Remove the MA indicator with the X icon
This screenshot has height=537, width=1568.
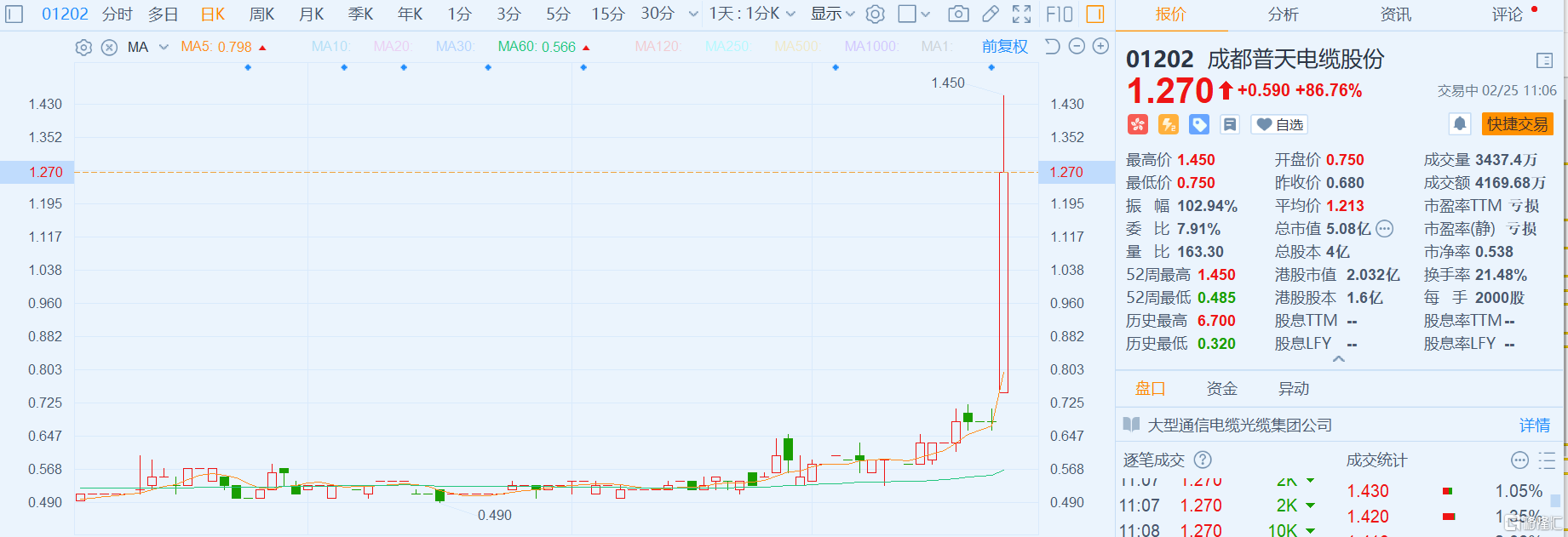(x=109, y=48)
